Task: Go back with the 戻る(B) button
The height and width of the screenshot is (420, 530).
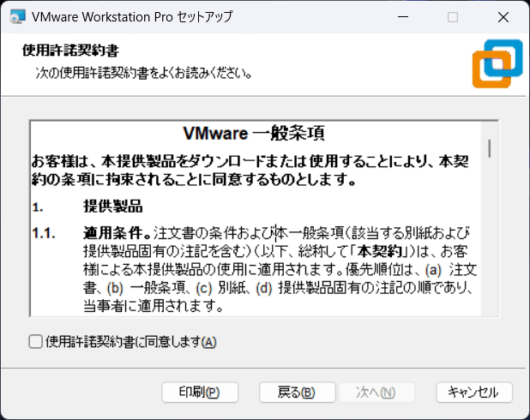Action: pos(297,392)
